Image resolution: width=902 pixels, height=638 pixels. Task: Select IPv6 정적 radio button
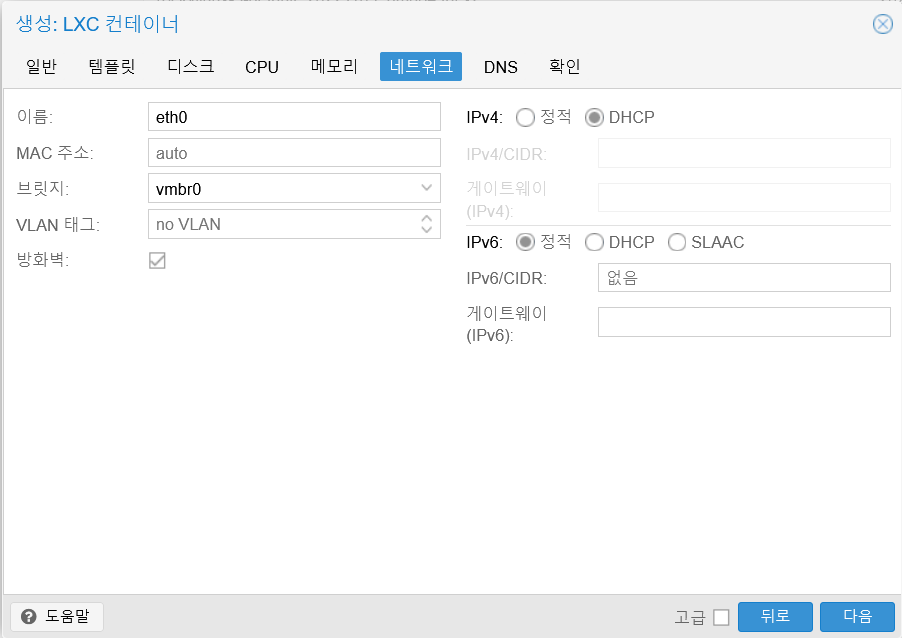[525, 242]
